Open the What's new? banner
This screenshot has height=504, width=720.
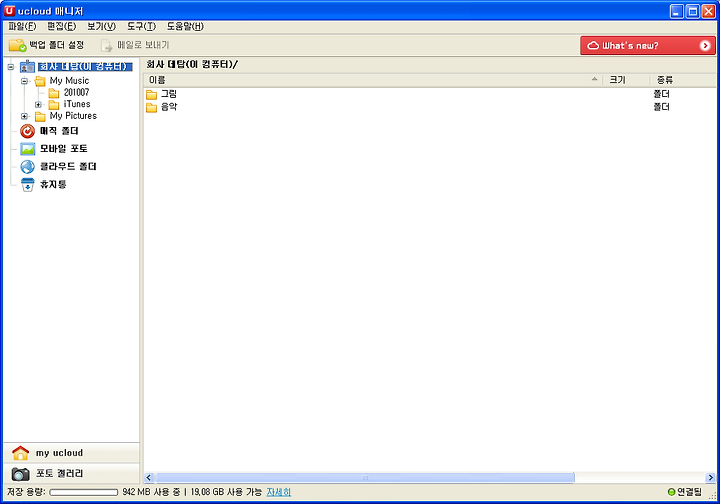click(647, 45)
